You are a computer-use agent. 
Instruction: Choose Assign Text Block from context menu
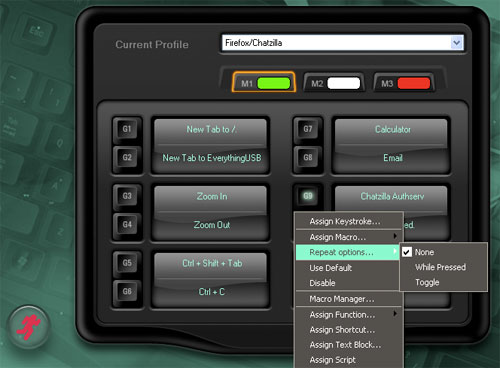click(x=348, y=345)
